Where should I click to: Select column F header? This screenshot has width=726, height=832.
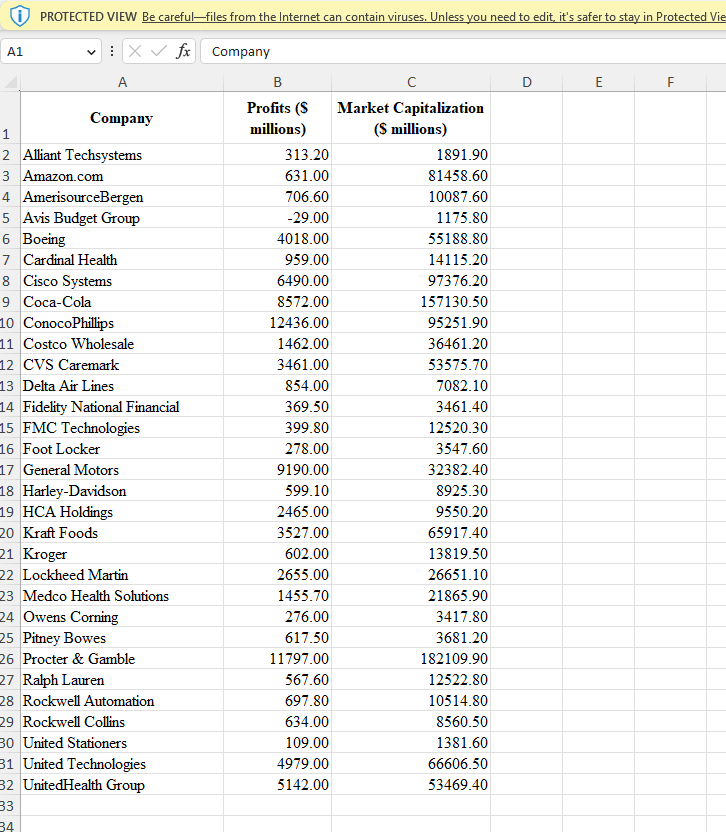[x=670, y=82]
